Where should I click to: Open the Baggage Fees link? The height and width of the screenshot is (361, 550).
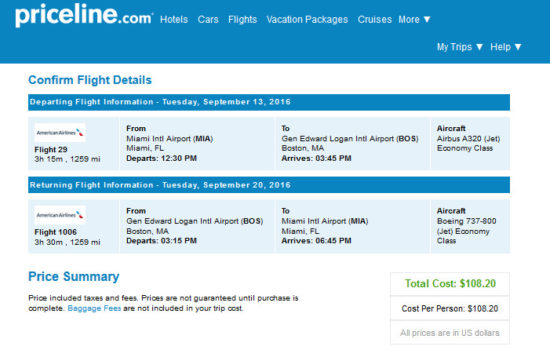[x=94, y=308]
